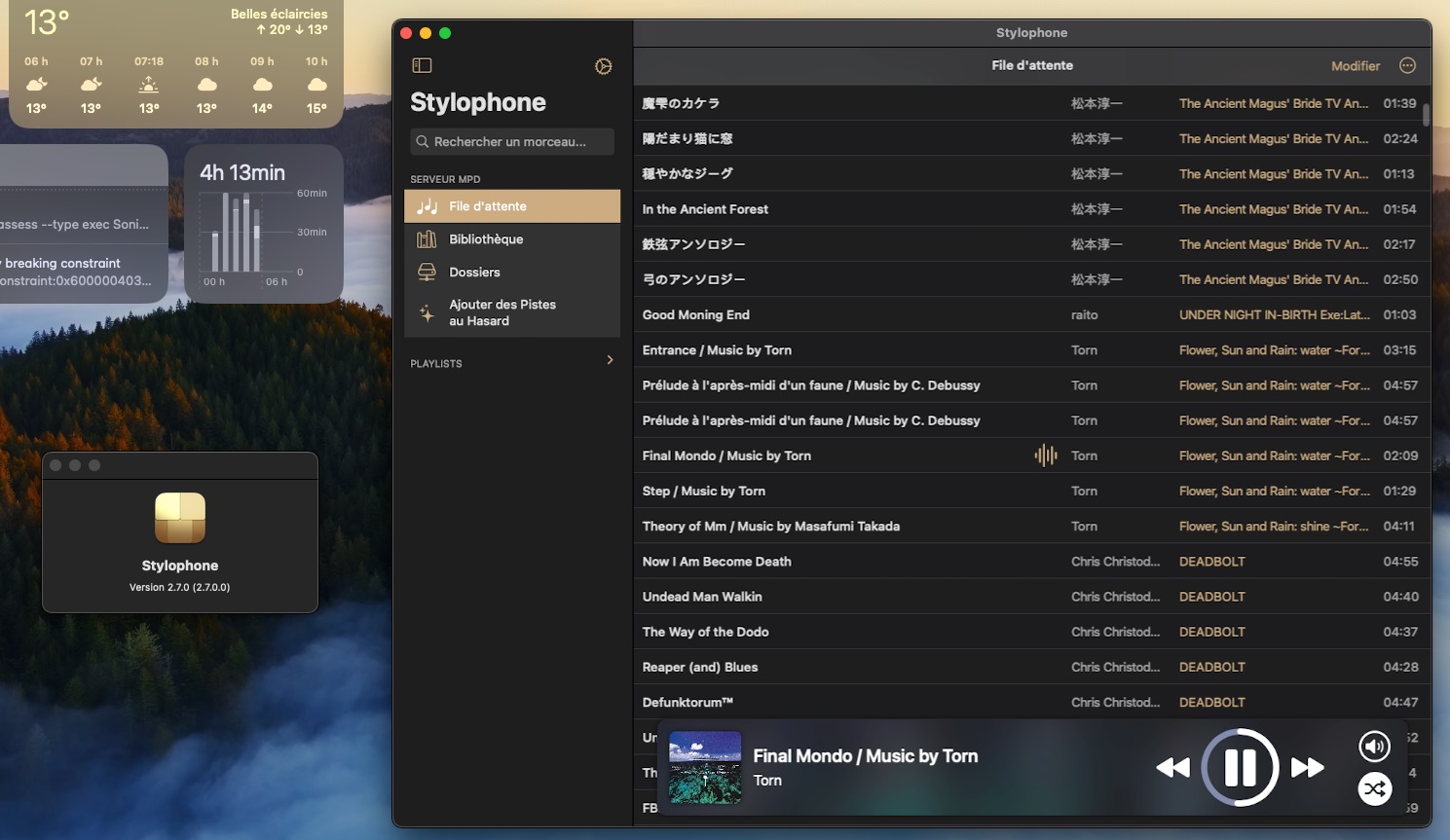Toggle shuffle playback mode
Screen dimensions: 1450x840
point(1374,788)
